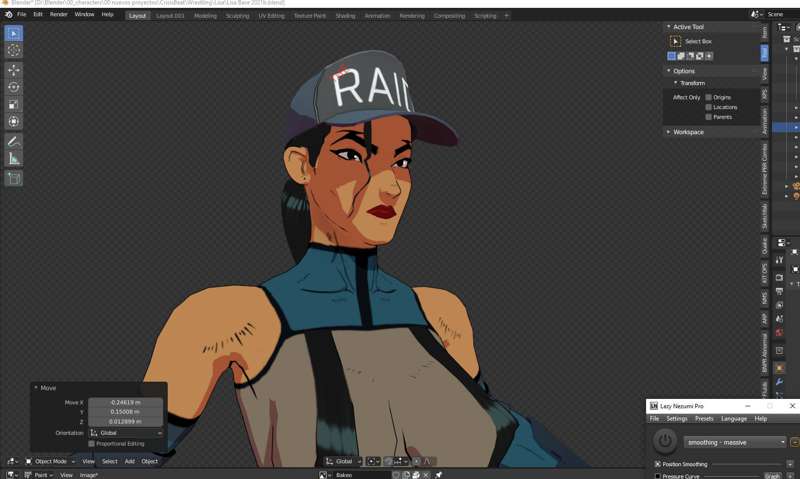
Task: Toggle the pin icon in image editor header
Action: 438,475
